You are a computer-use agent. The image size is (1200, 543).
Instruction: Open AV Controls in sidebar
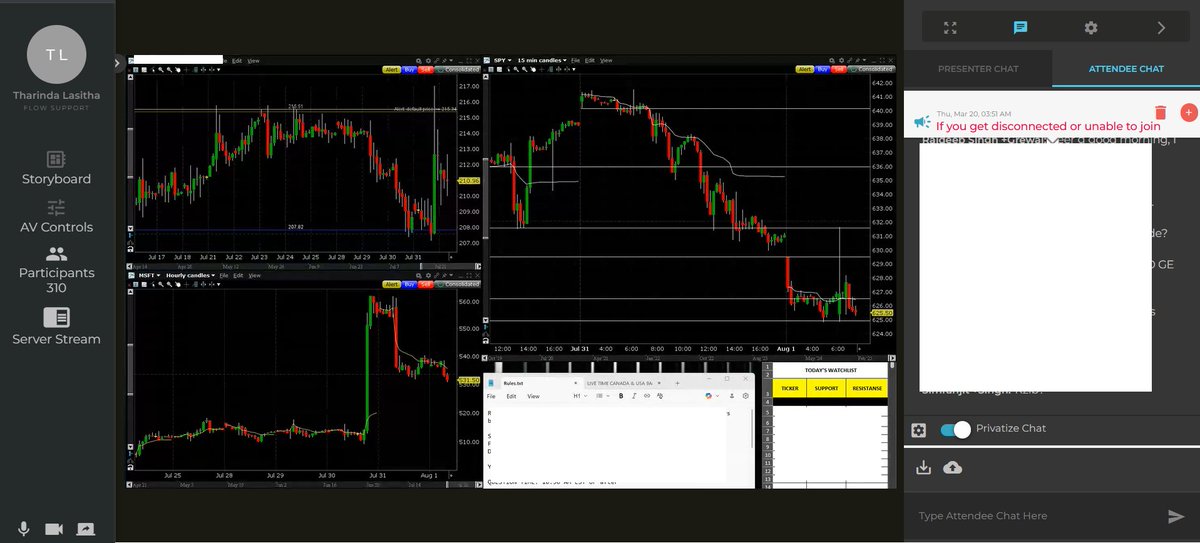click(x=56, y=217)
